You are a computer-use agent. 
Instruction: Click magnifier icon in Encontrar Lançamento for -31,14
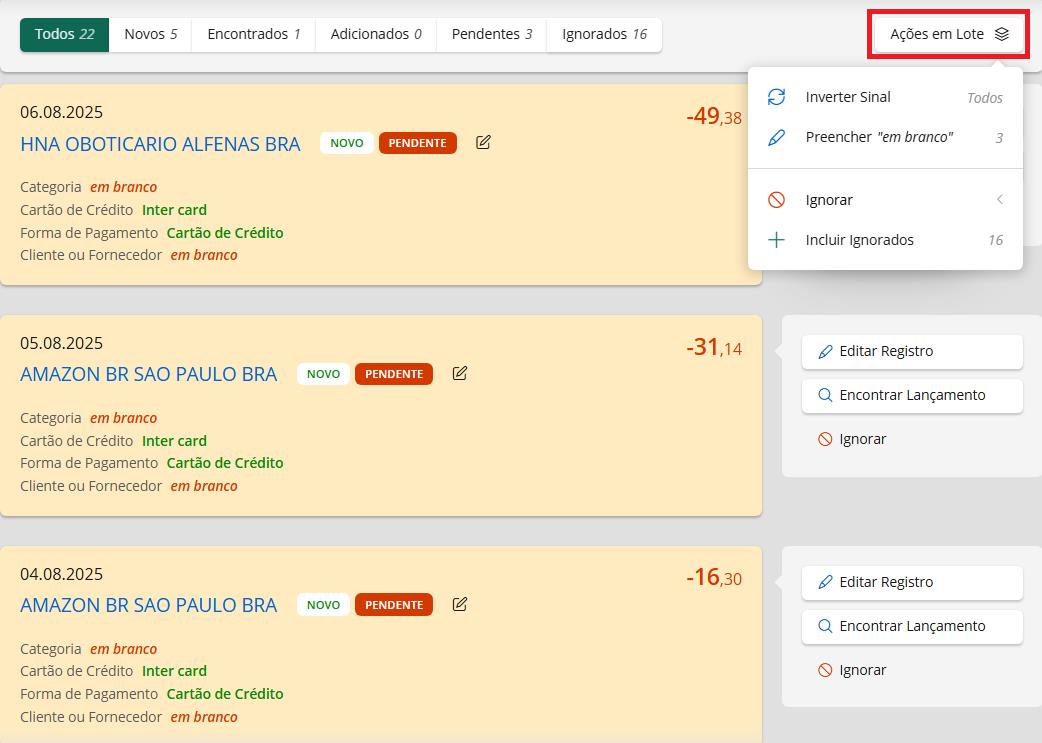(x=825, y=395)
